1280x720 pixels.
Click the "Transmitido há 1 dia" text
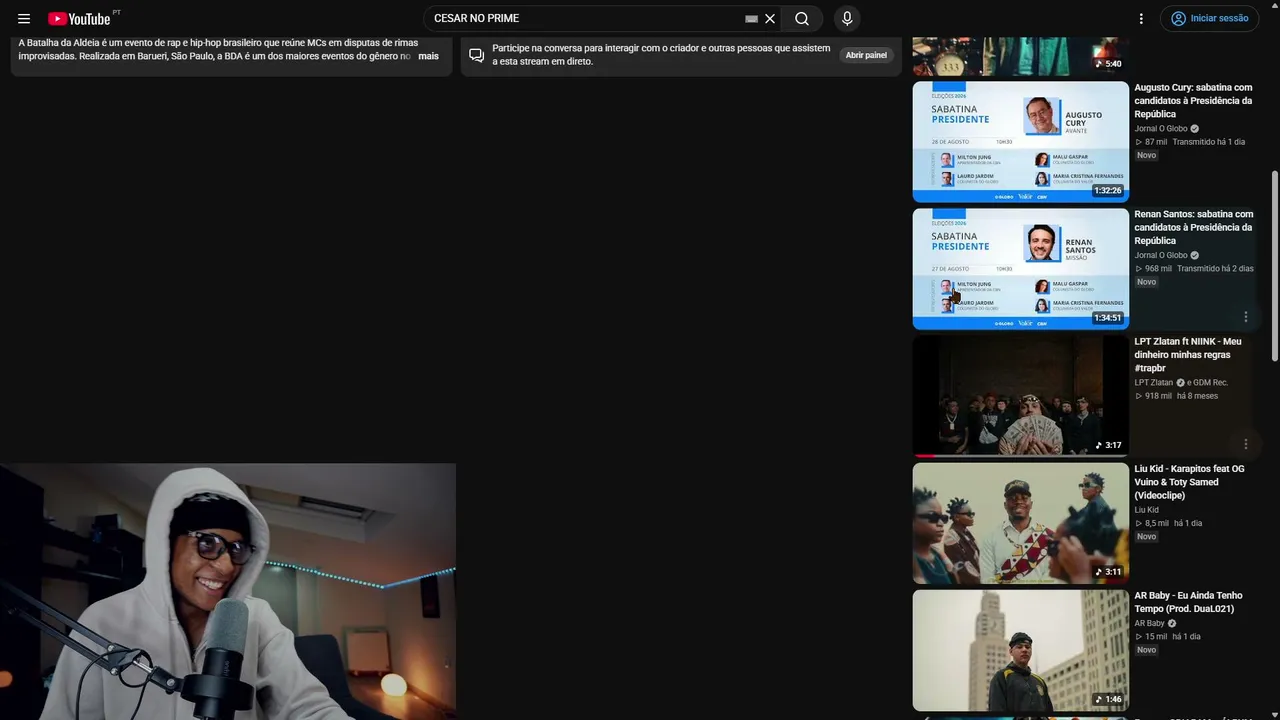click(1209, 142)
